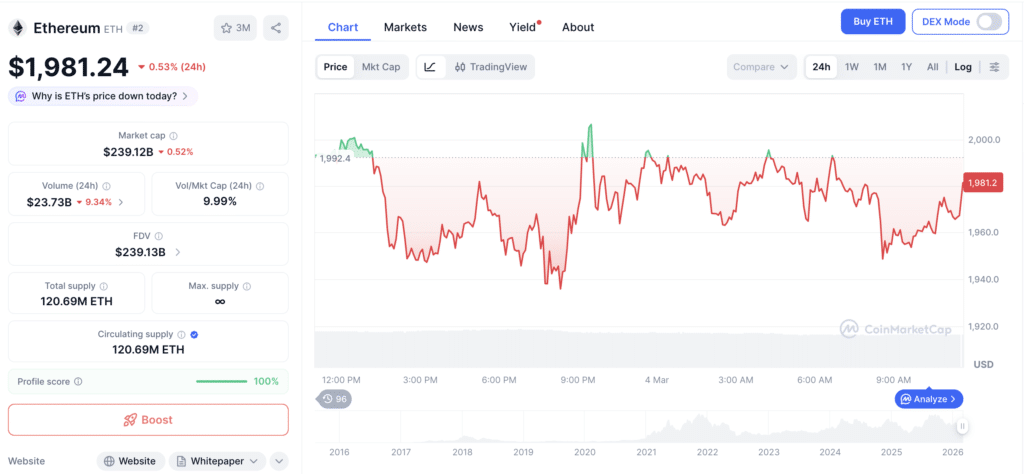Click the #2 rank badge
The width and height of the screenshot is (1024, 474).
(136, 28)
